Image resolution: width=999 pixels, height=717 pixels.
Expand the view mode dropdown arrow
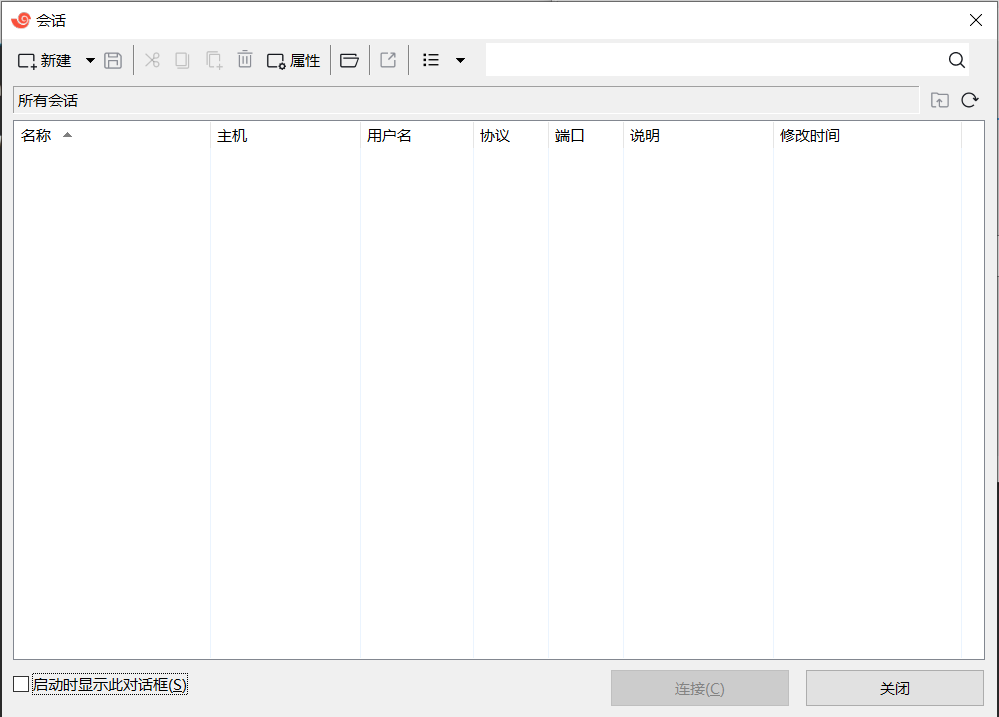(x=460, y=61)
